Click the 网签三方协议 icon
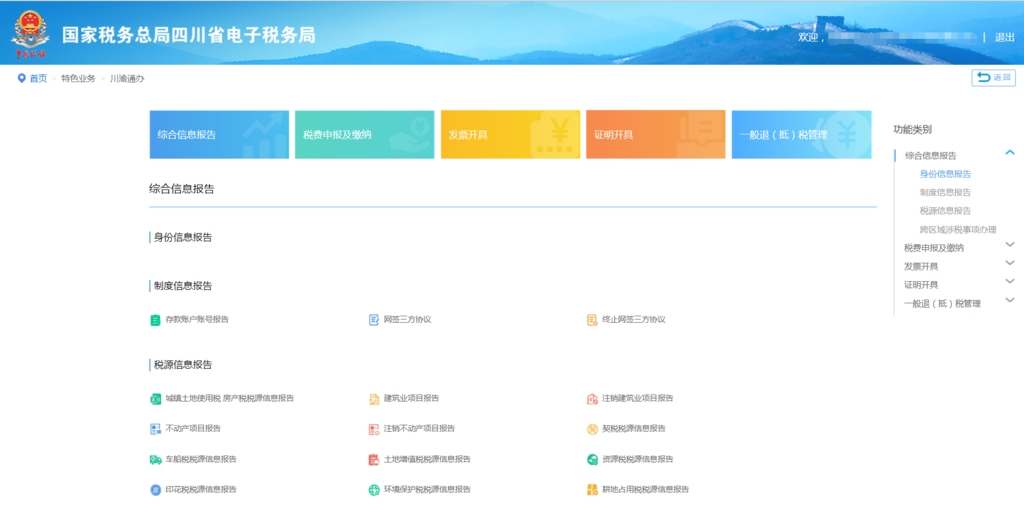The height and width of the screenshot is (510, 1024). coord(374,320)
